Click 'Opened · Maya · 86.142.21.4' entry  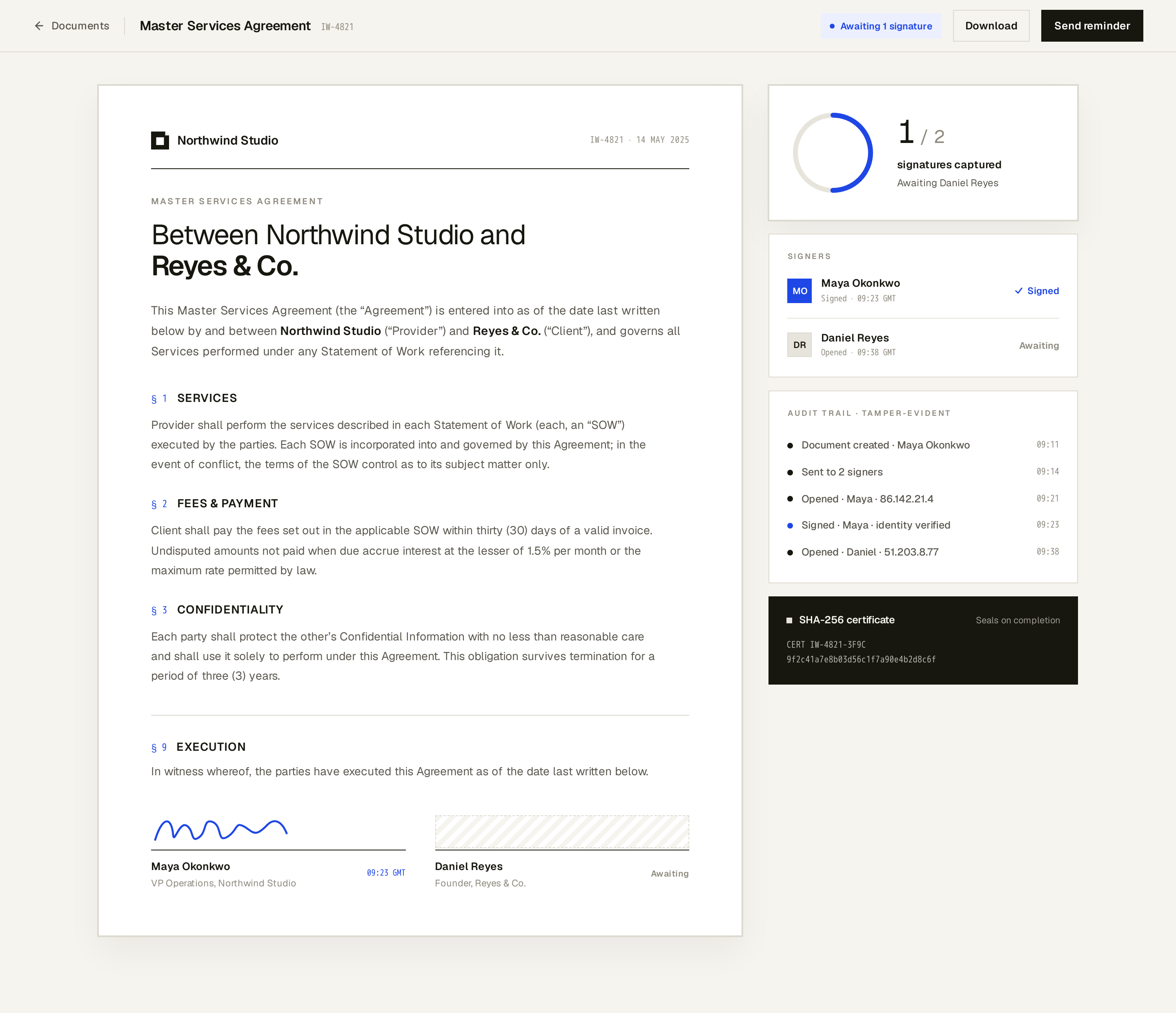(x=867, y=499)
